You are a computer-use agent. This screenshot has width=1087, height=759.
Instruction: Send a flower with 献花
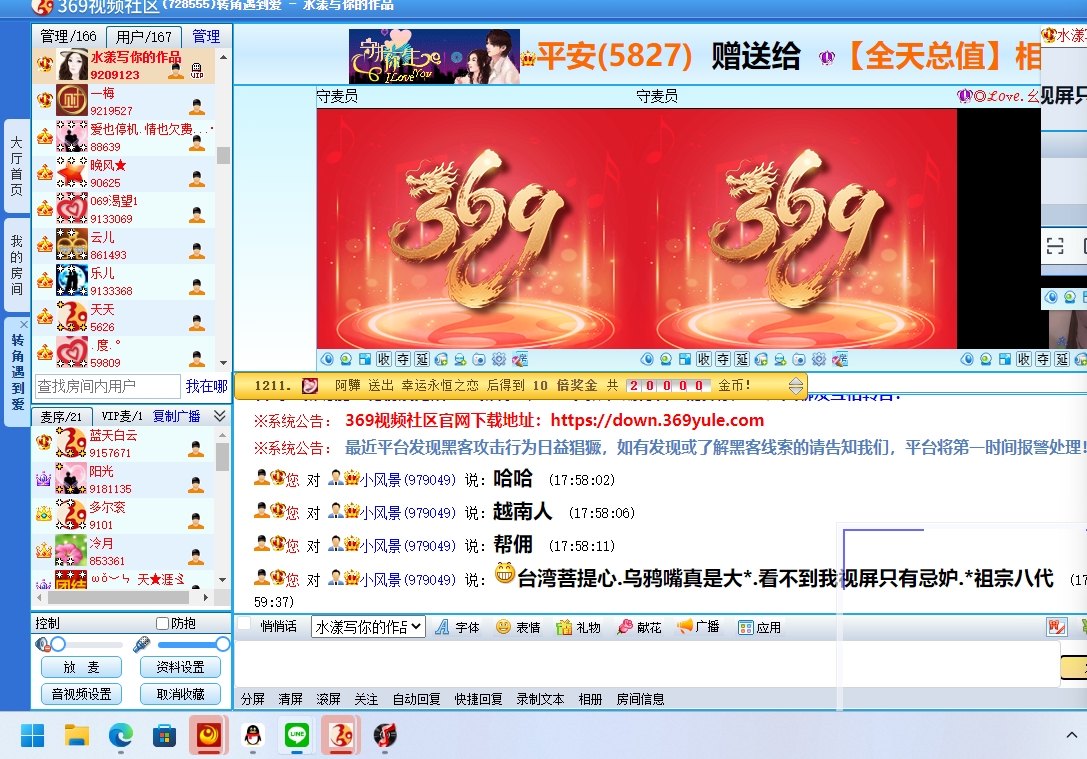(x=639, y=627)
